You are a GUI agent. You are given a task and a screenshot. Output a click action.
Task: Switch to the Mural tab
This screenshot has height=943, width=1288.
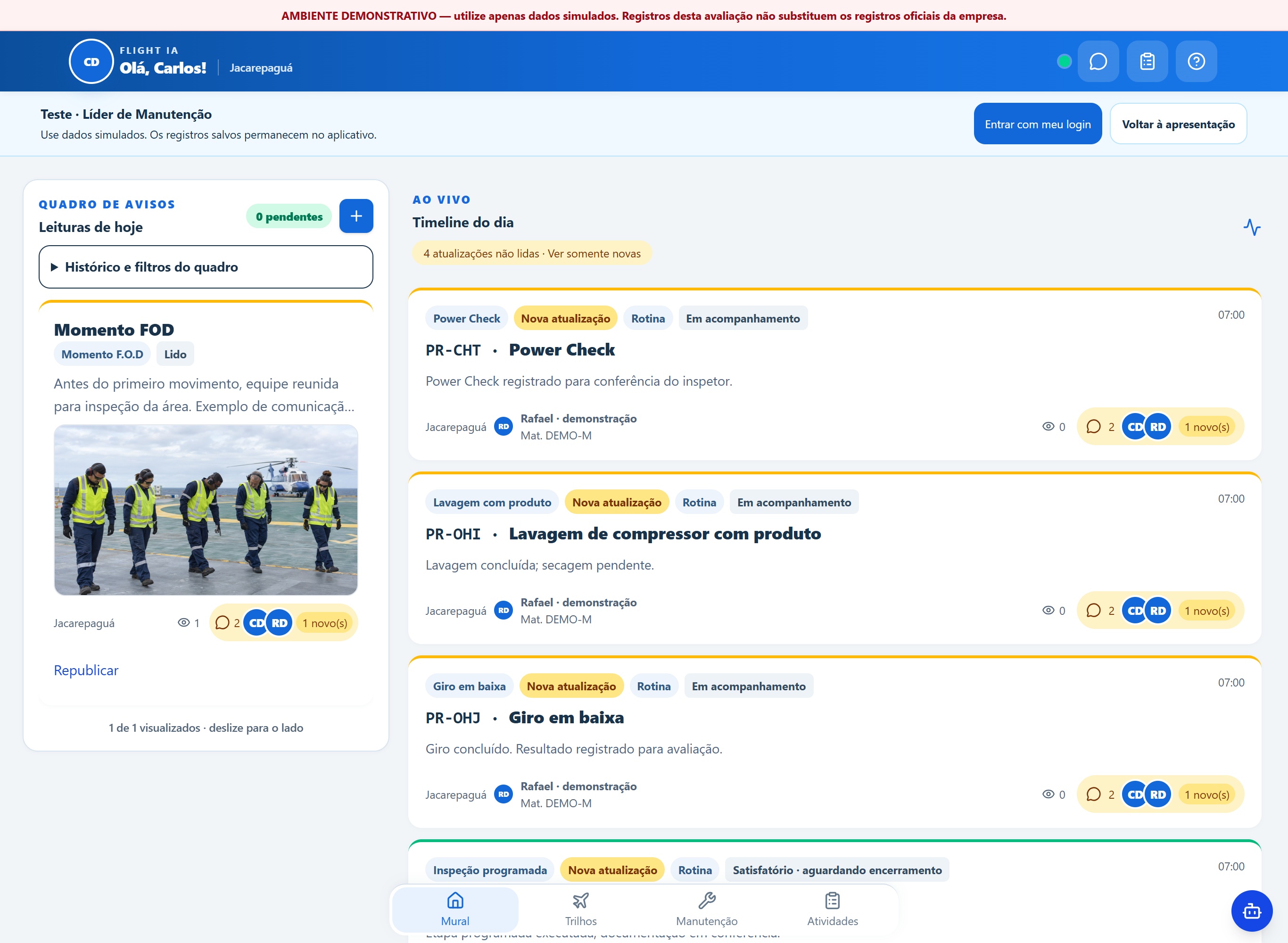click(x=455, y=910)
